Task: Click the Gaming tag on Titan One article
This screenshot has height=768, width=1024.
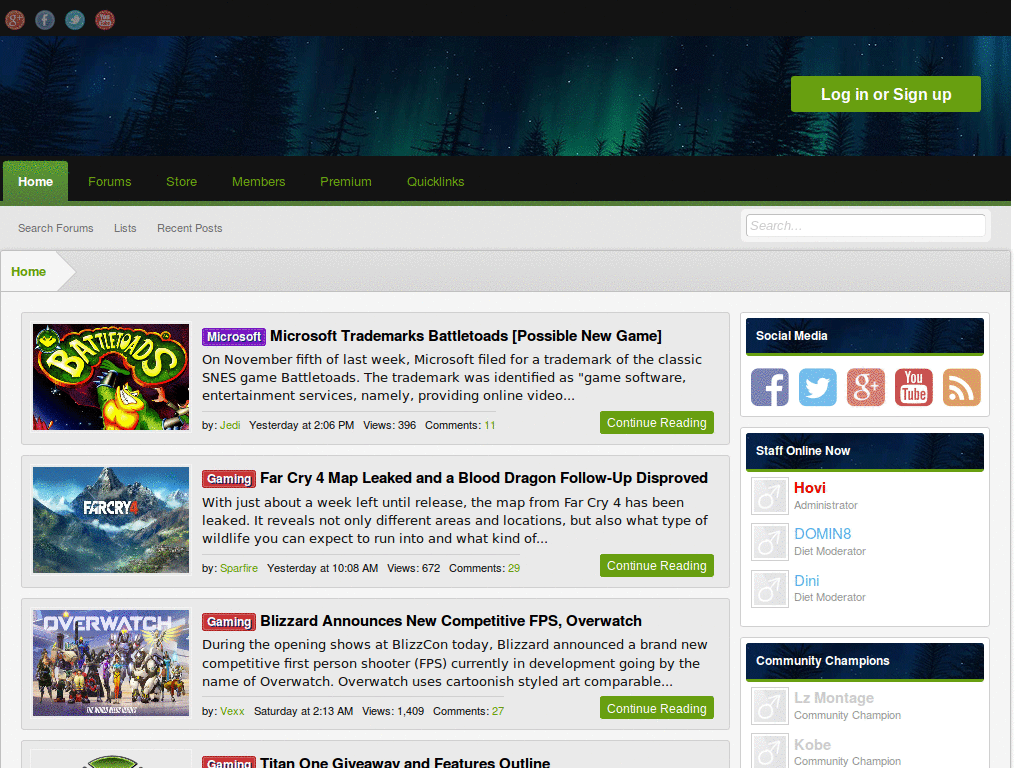Action: pos(229,762)
